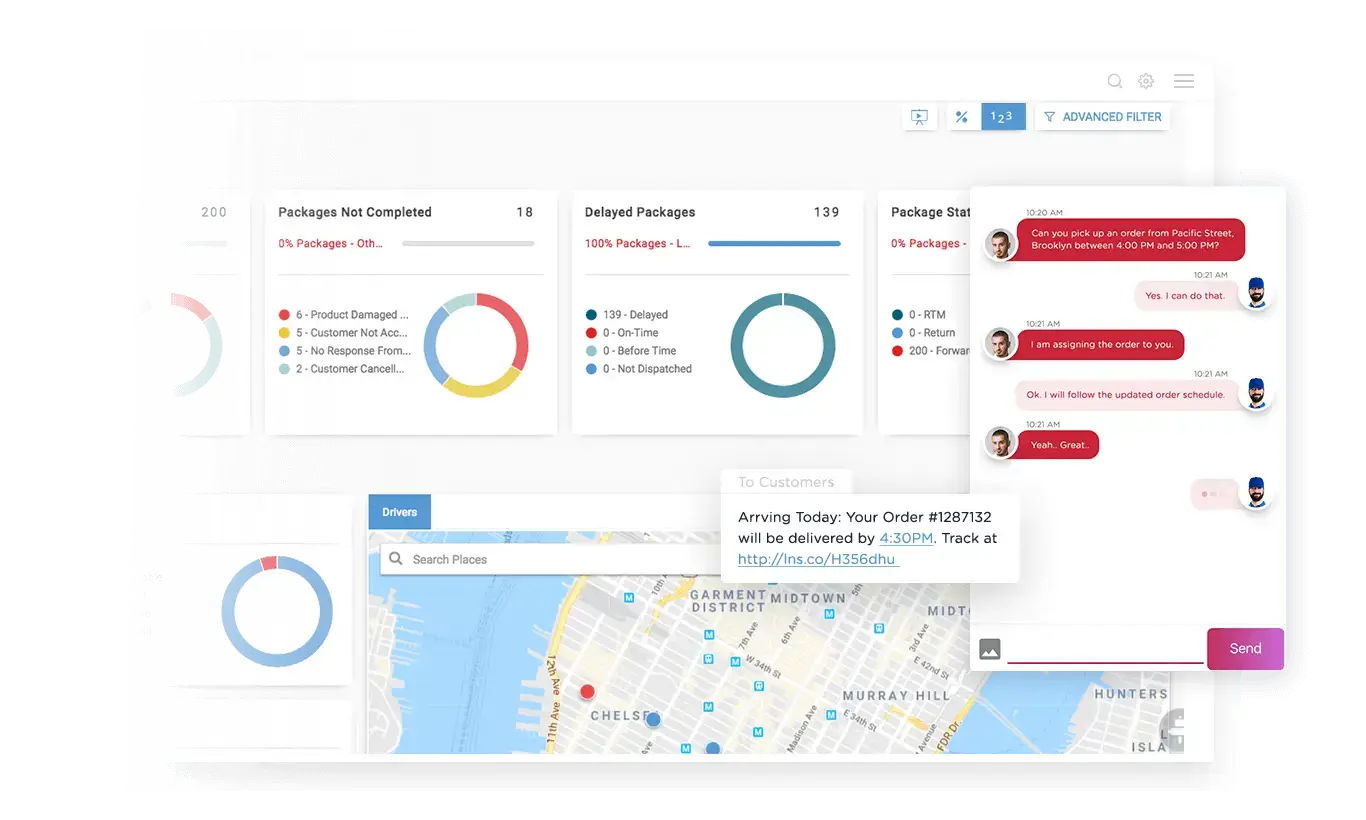
Task: Open the hamburger menu icon
Action: point(1184,81)
